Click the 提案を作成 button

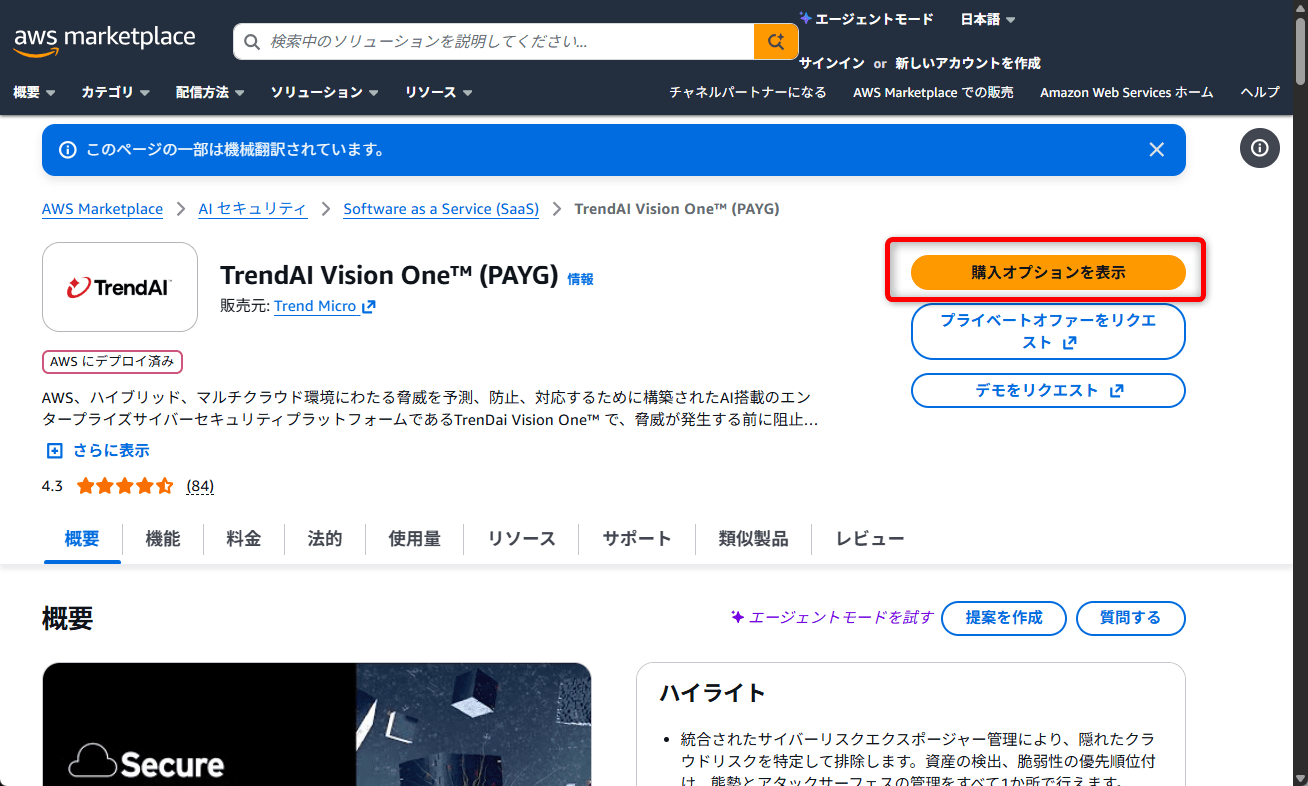pyautogui.click(x=1004, y=618)
